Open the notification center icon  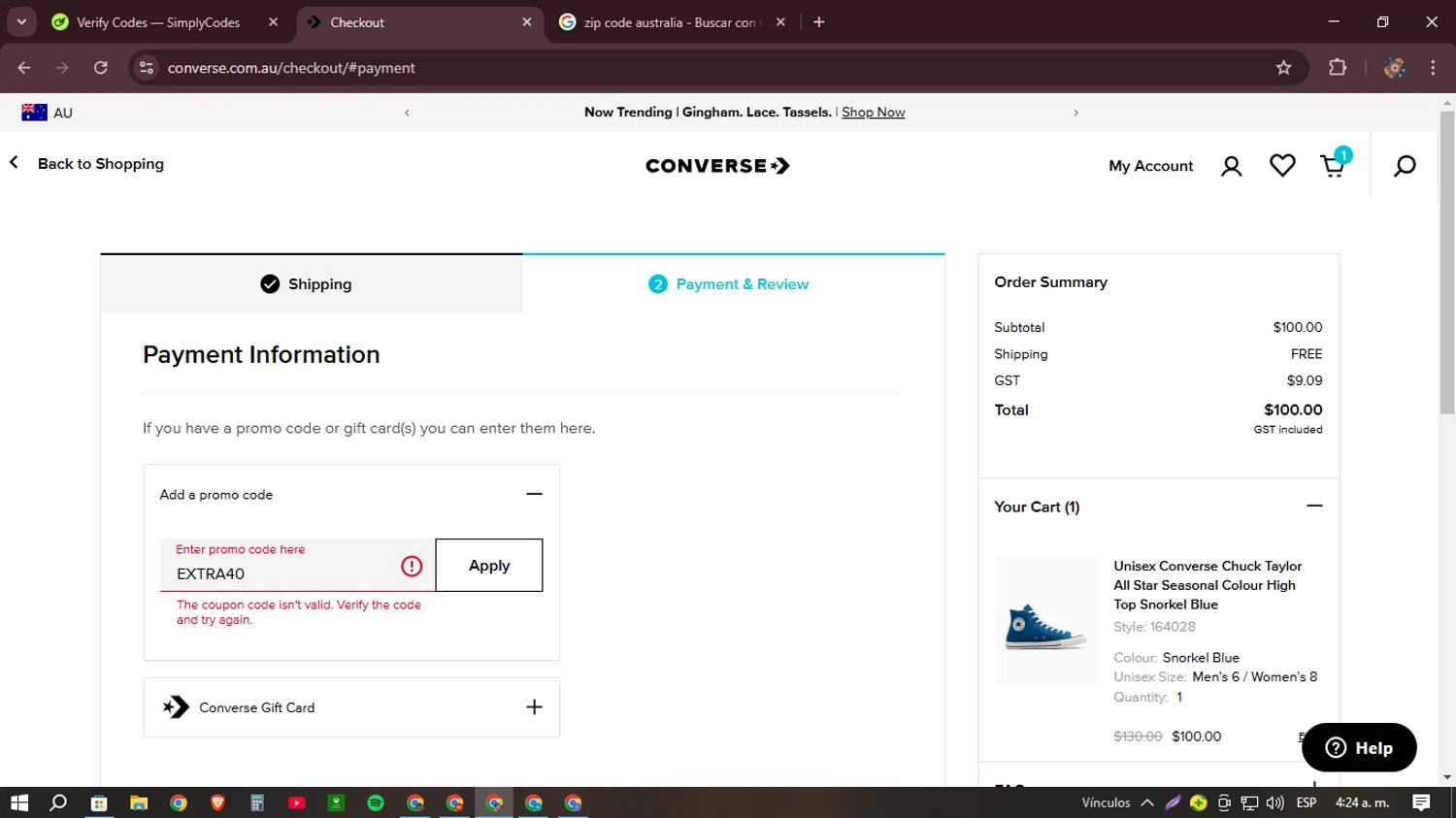[1421, 802]
